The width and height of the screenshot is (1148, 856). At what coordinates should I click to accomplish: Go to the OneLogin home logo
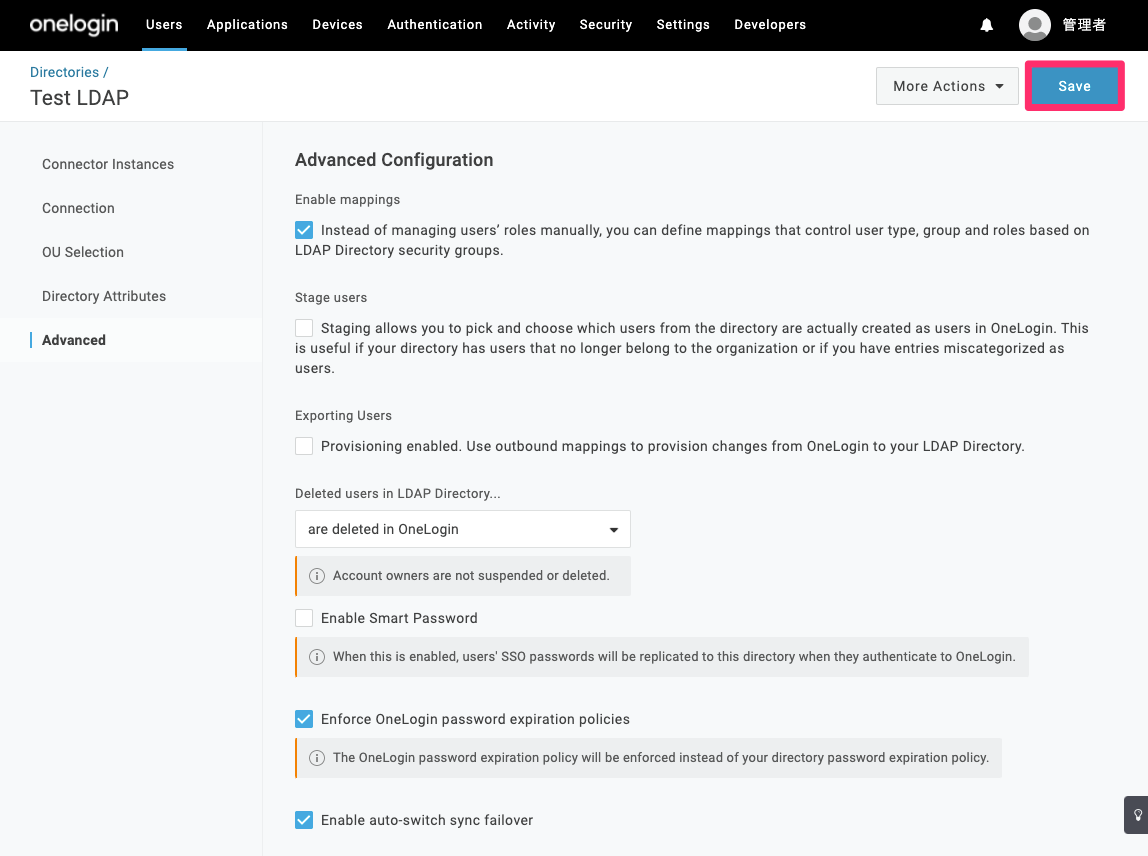[74, 25]
